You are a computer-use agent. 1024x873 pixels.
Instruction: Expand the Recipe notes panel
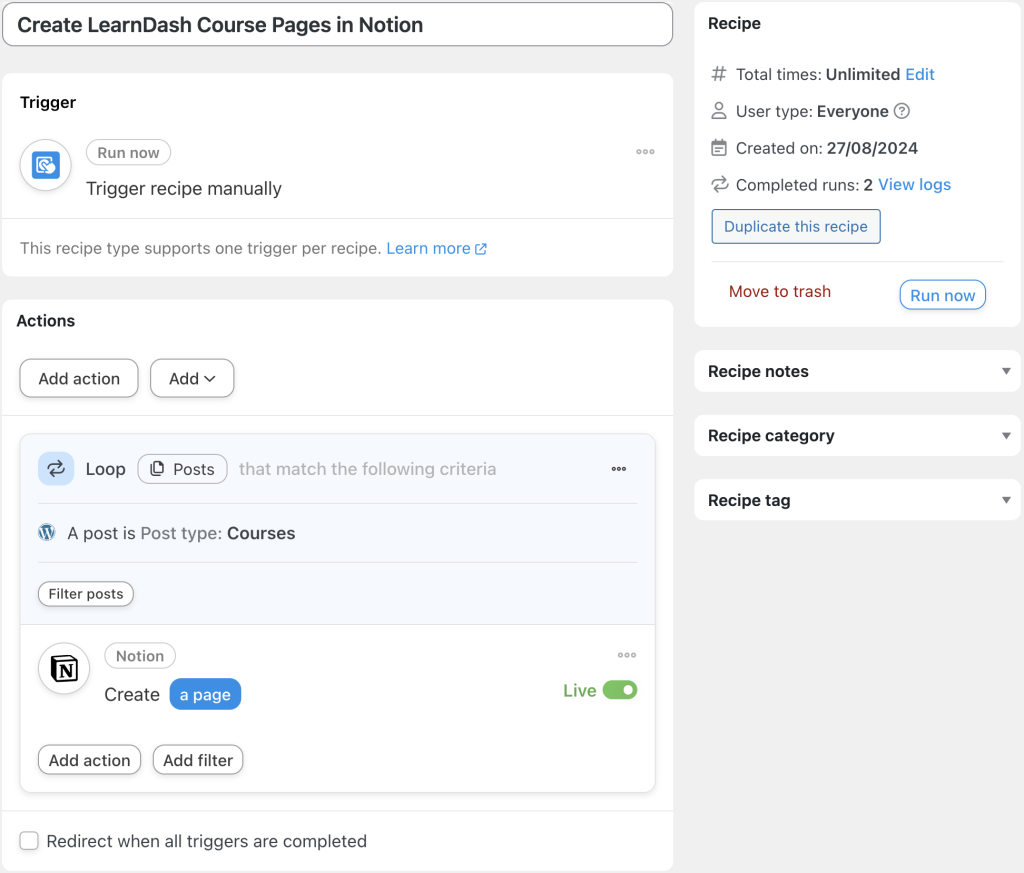1006,371
